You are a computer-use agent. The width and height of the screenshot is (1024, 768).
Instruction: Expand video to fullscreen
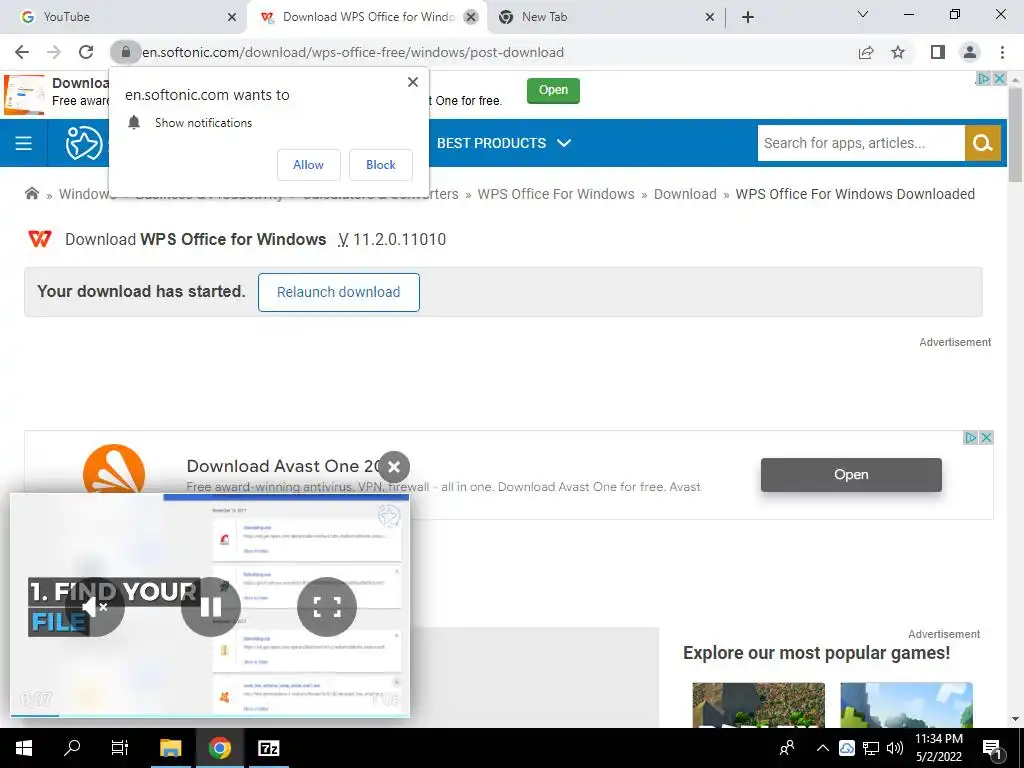pos(327,607)
